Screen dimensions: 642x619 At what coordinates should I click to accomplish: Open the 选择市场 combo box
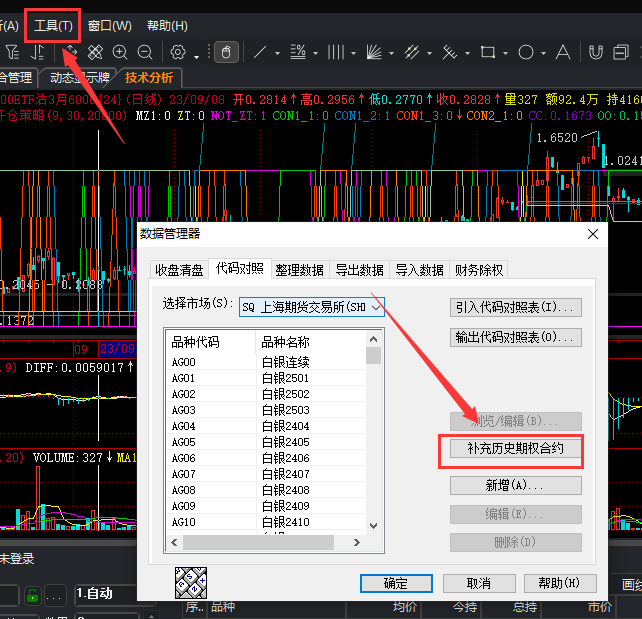(x=312, y=307)
